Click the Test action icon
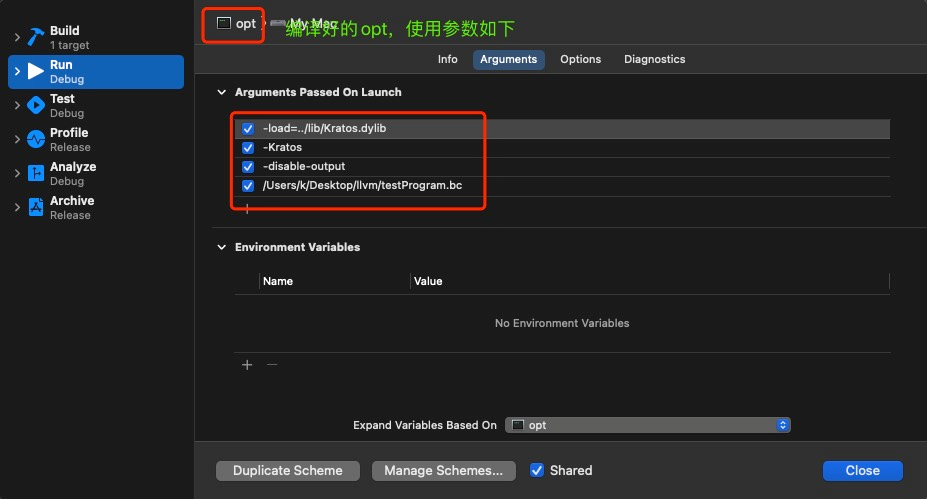Screen dimensions: 927x499 click(x=36, y=105)
